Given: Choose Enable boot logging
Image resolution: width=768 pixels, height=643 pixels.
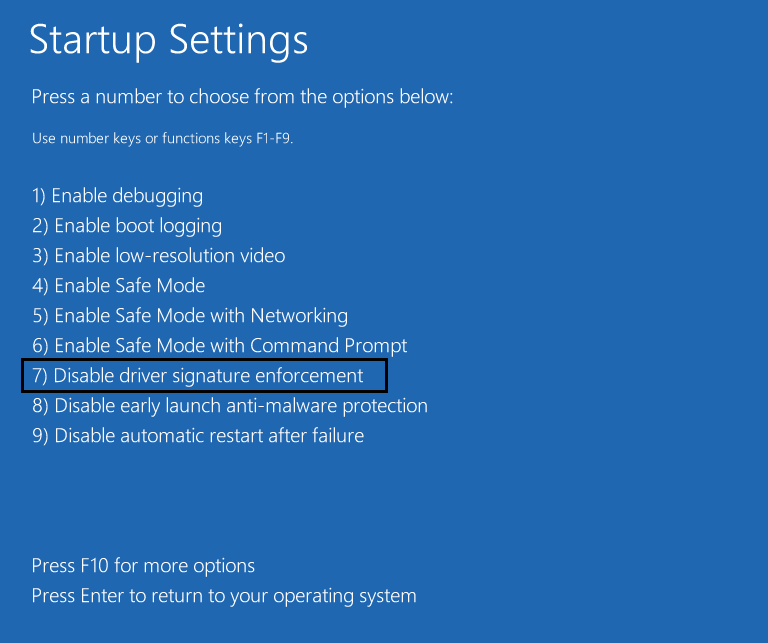Looking at the screenshot, I should point(127,226).
